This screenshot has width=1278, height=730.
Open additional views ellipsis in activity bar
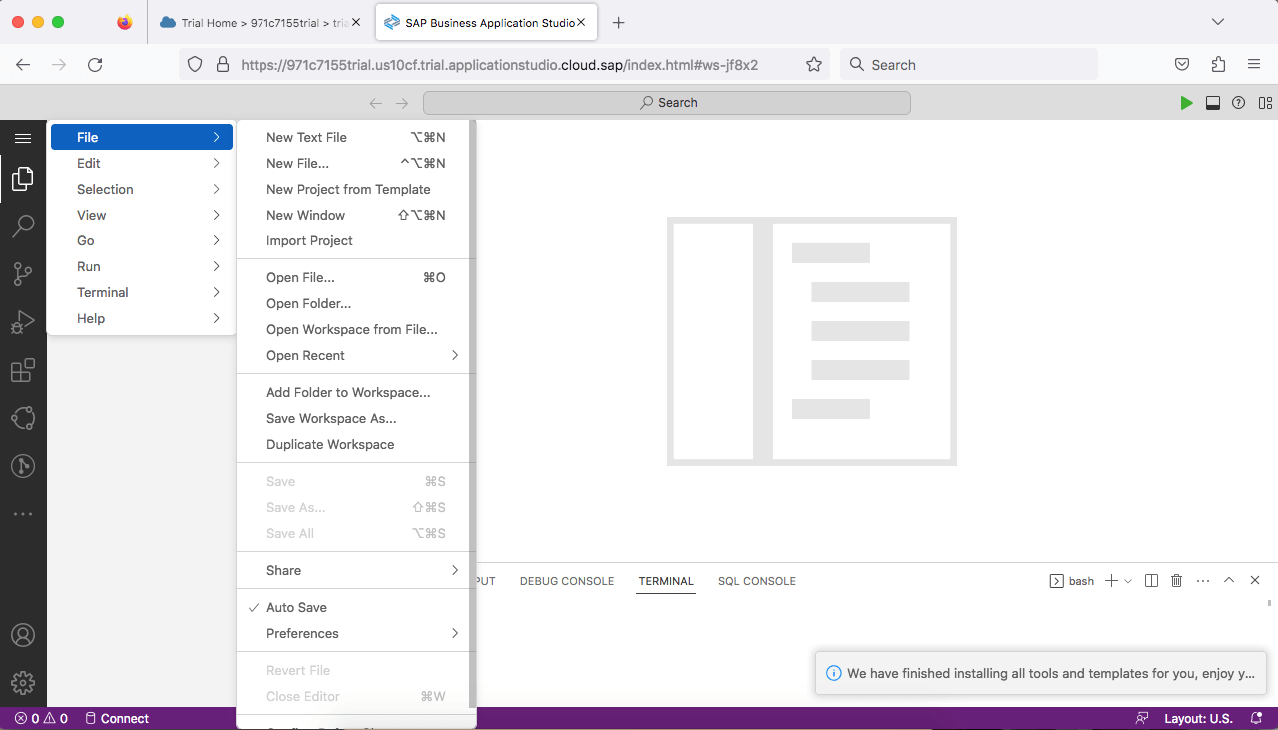pos(23,514)
